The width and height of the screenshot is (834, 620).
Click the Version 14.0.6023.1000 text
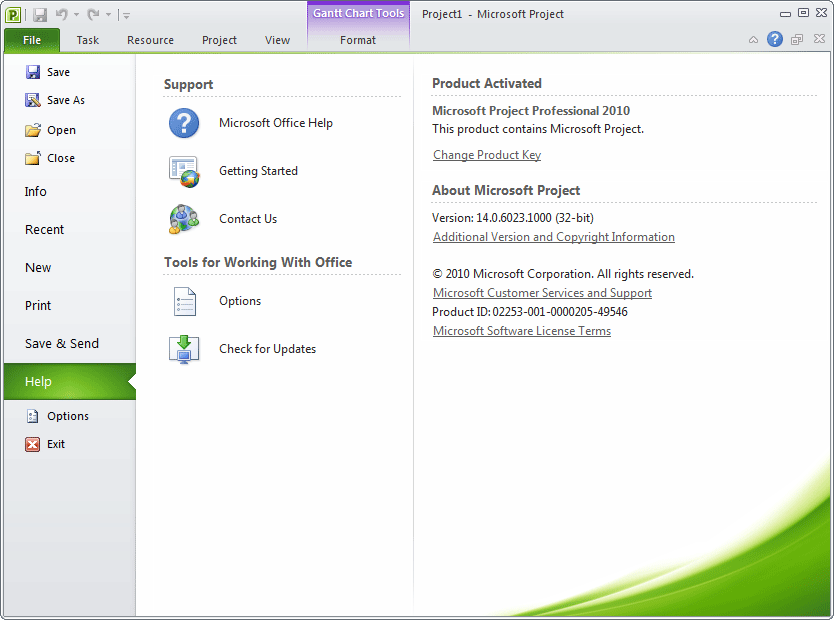[513, 218]
